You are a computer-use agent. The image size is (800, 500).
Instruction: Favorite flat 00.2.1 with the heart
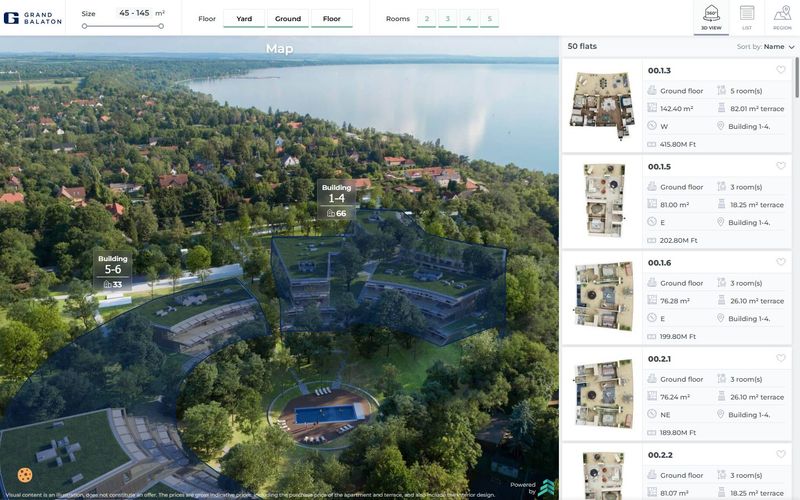pyautogui.click(x=780, y=358)
